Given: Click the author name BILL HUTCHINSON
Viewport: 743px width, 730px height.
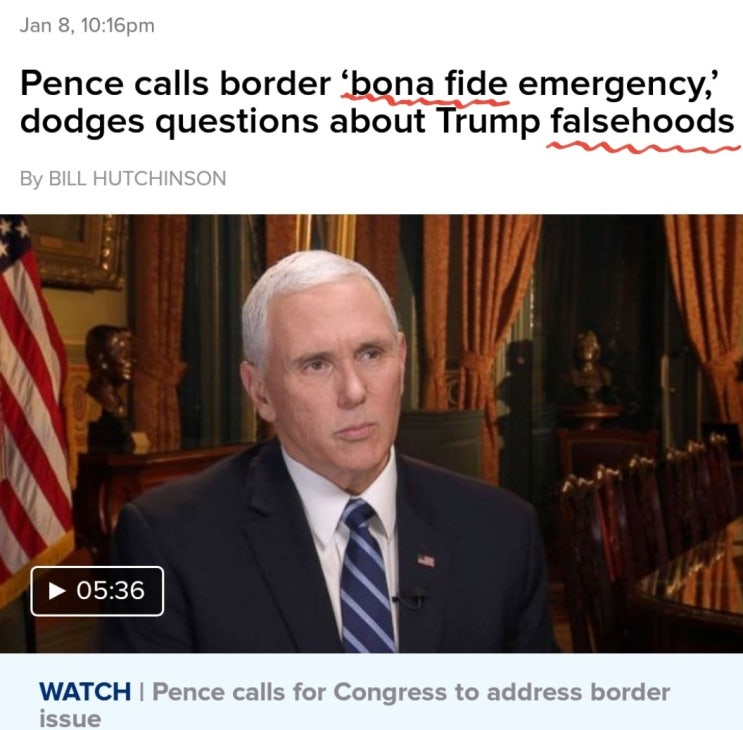Looking at the screenshot, I should [137, 179].
